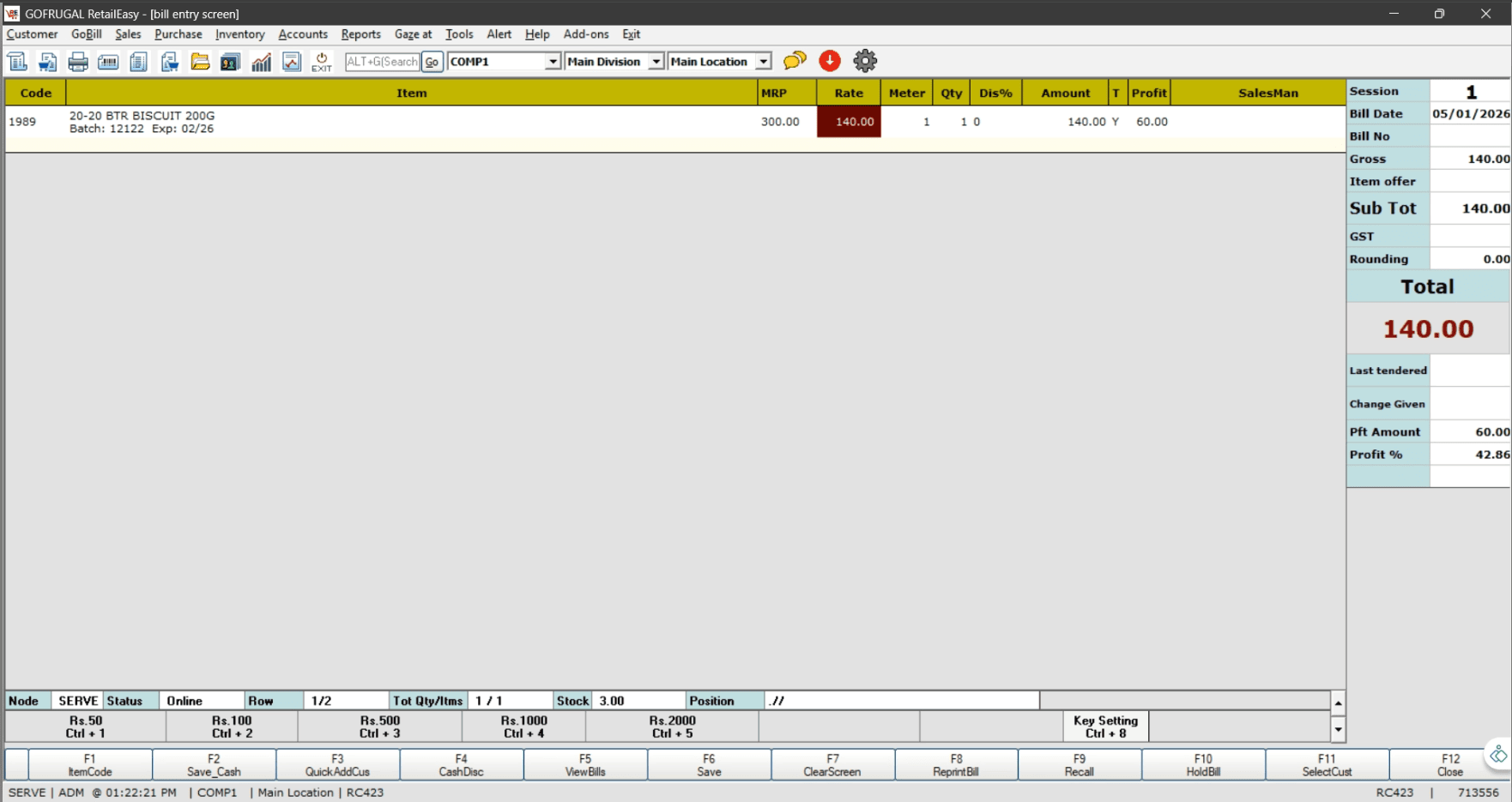1512x802 pixels.
Task: Open the Reports menu
Action: [360, 34]
